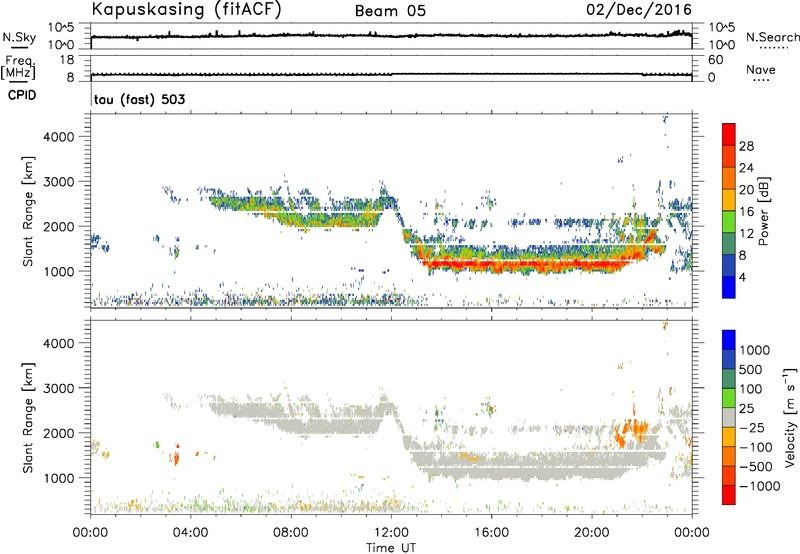This screenshot has height=554, width=800.
Task: Click the '18' frequency axis tick label
Action: 67,60
